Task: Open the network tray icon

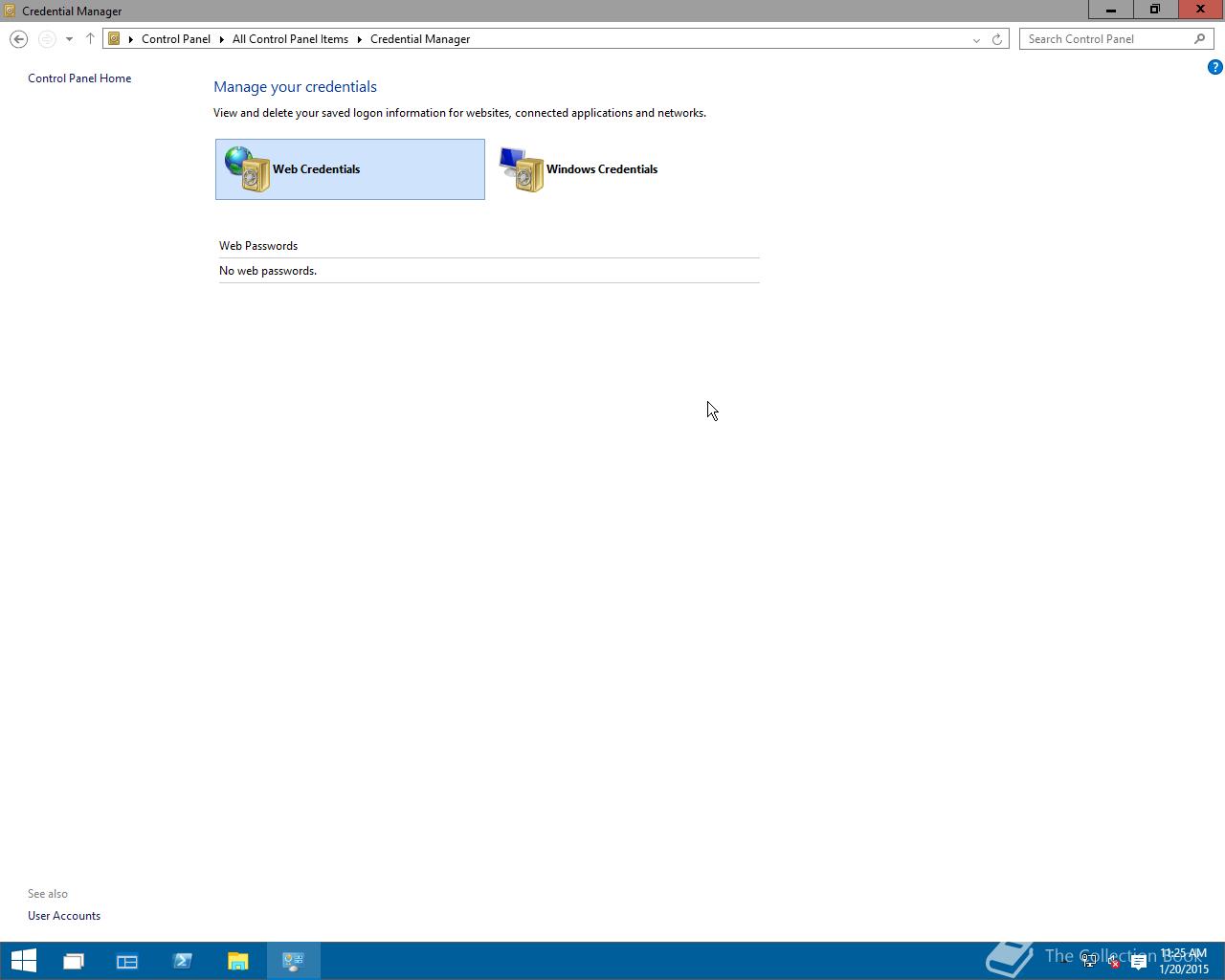Action: pos(1089,962)
